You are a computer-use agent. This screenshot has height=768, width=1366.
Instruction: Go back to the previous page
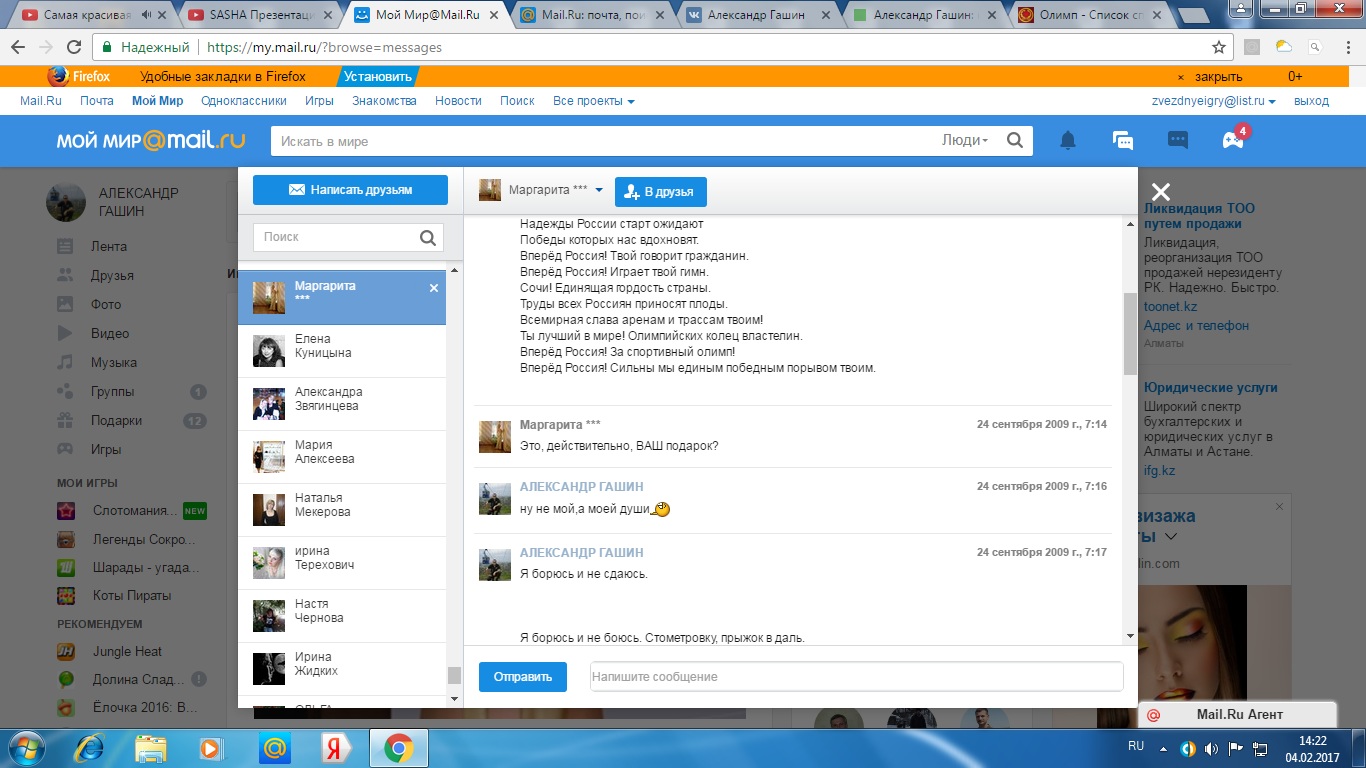[19, 47]
